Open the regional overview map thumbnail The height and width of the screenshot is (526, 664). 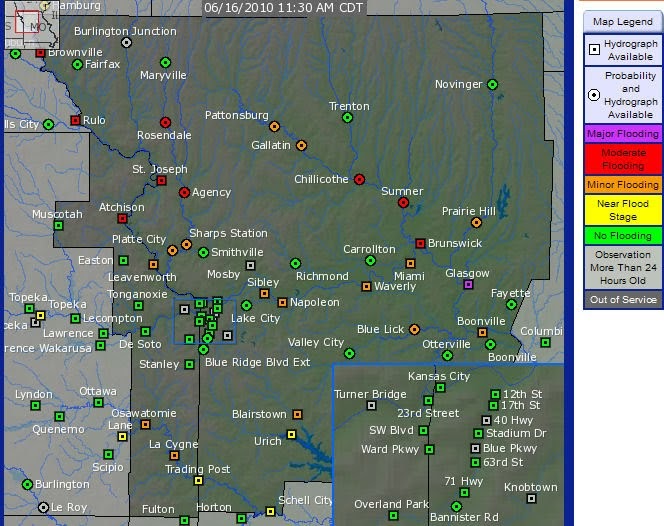(x=32, y=25)
